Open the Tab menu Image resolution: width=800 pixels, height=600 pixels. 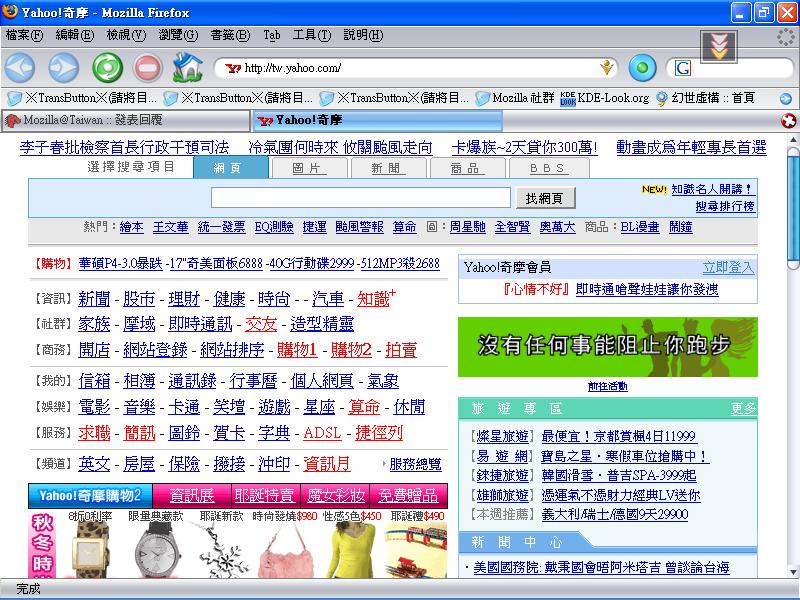(272, 35)
